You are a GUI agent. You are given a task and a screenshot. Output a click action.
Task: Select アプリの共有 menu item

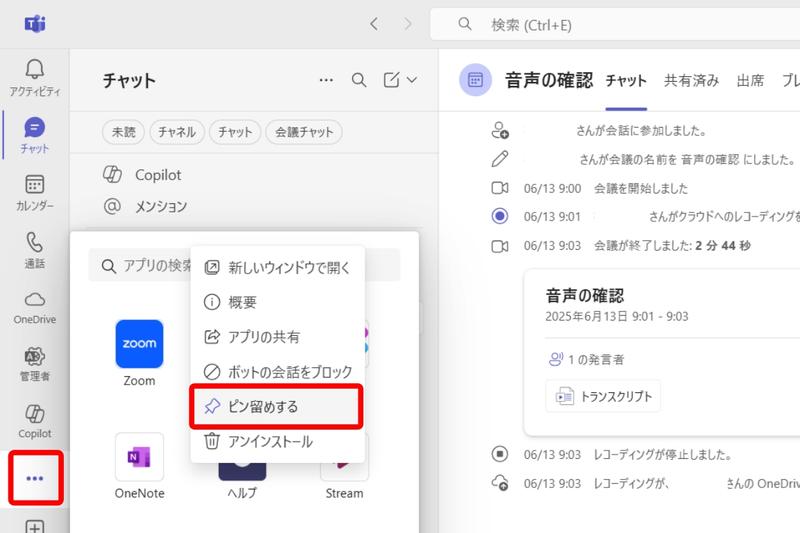278,337
